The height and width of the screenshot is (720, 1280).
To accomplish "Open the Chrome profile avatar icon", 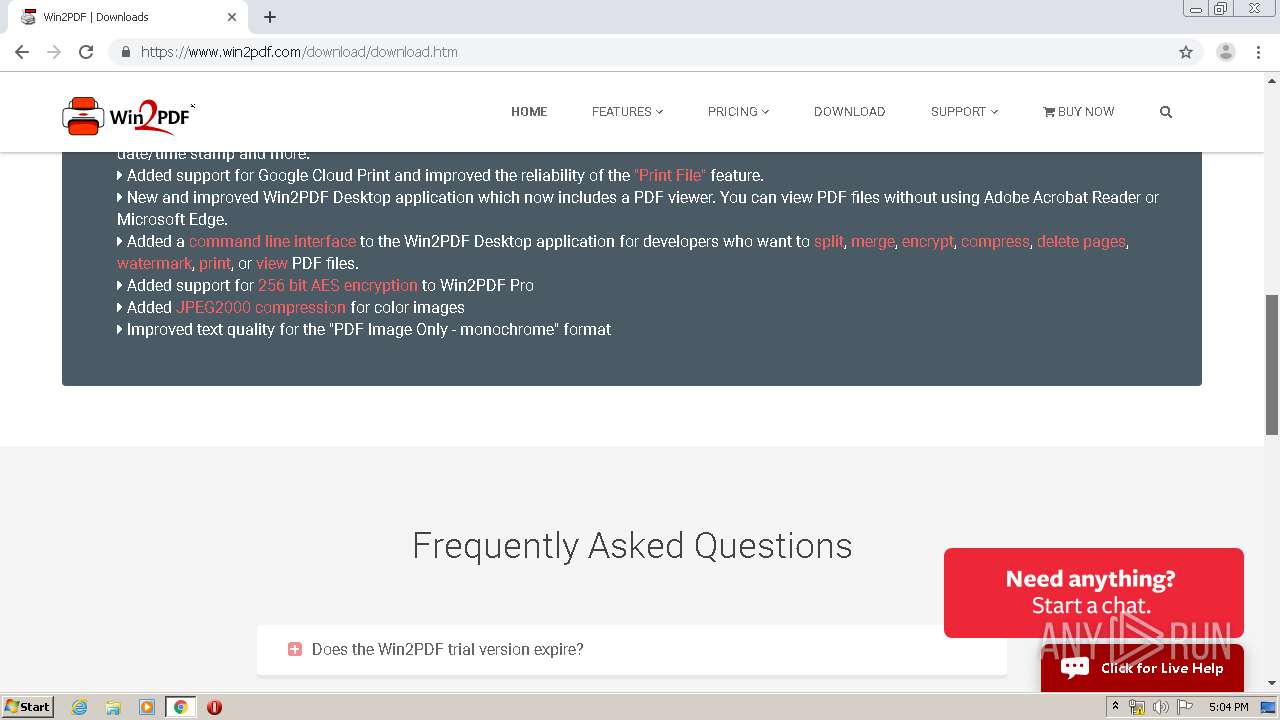I will coord(1226,52).
